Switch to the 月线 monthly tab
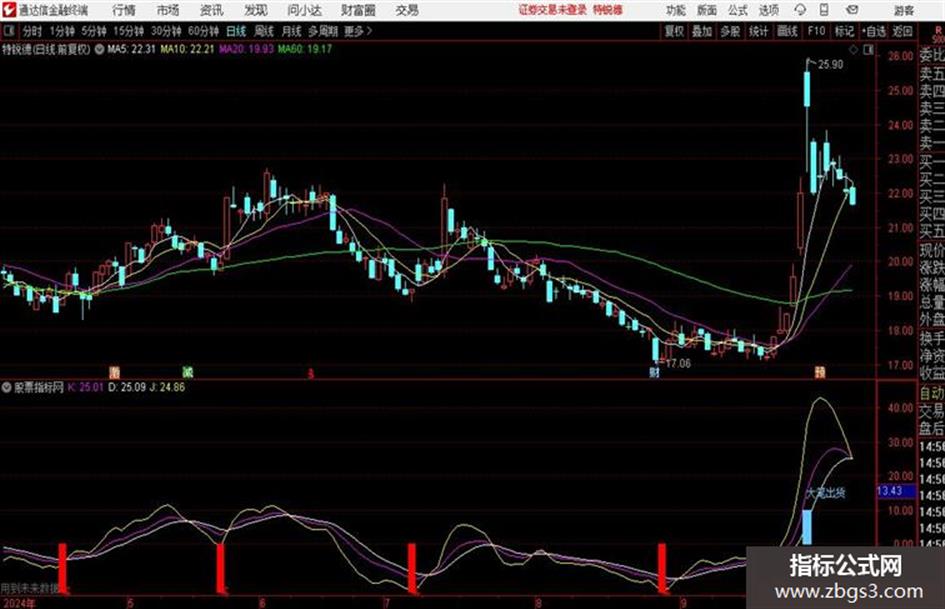This screenshot has height=609, width=945. [292, 31]
